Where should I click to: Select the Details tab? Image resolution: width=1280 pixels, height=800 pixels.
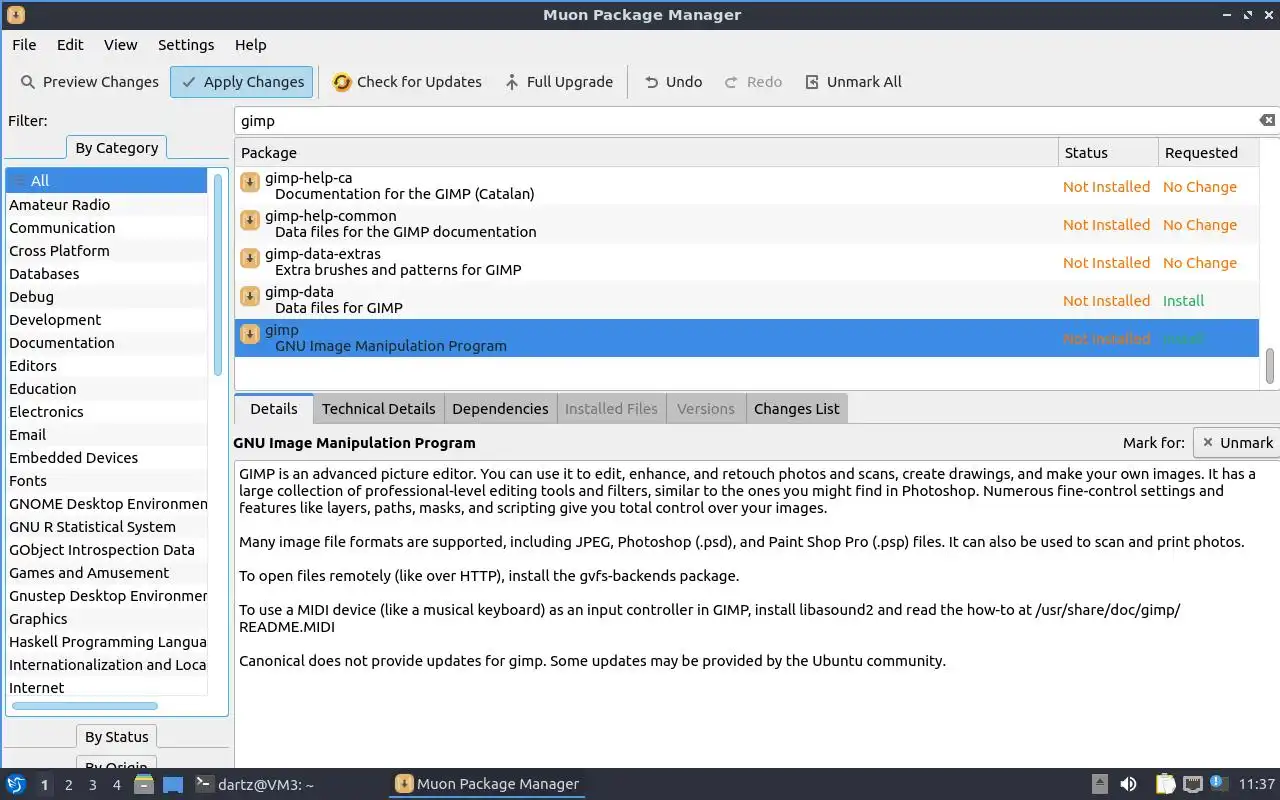[274, 409]
